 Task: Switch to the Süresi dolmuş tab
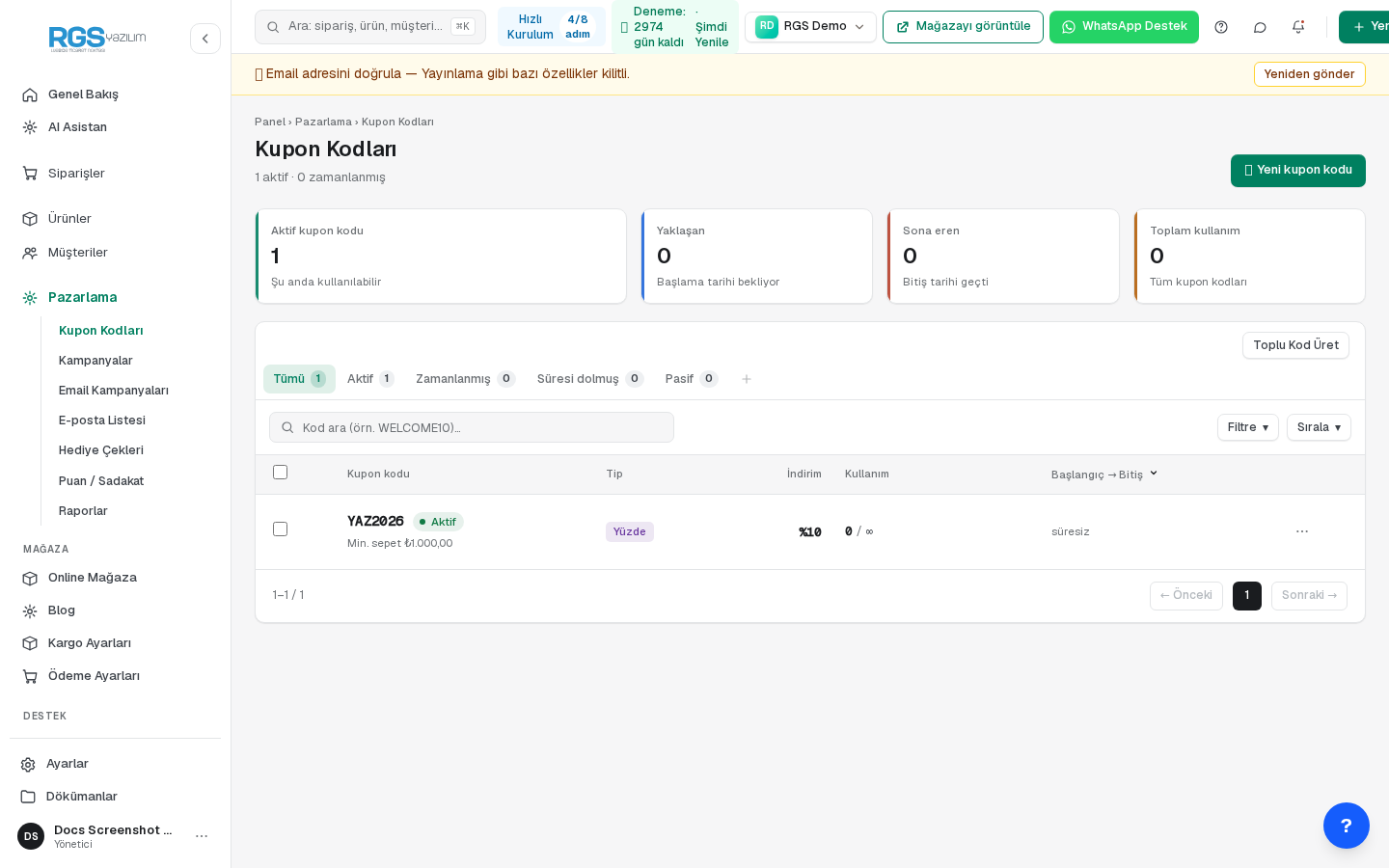click(x=590, y=379)
